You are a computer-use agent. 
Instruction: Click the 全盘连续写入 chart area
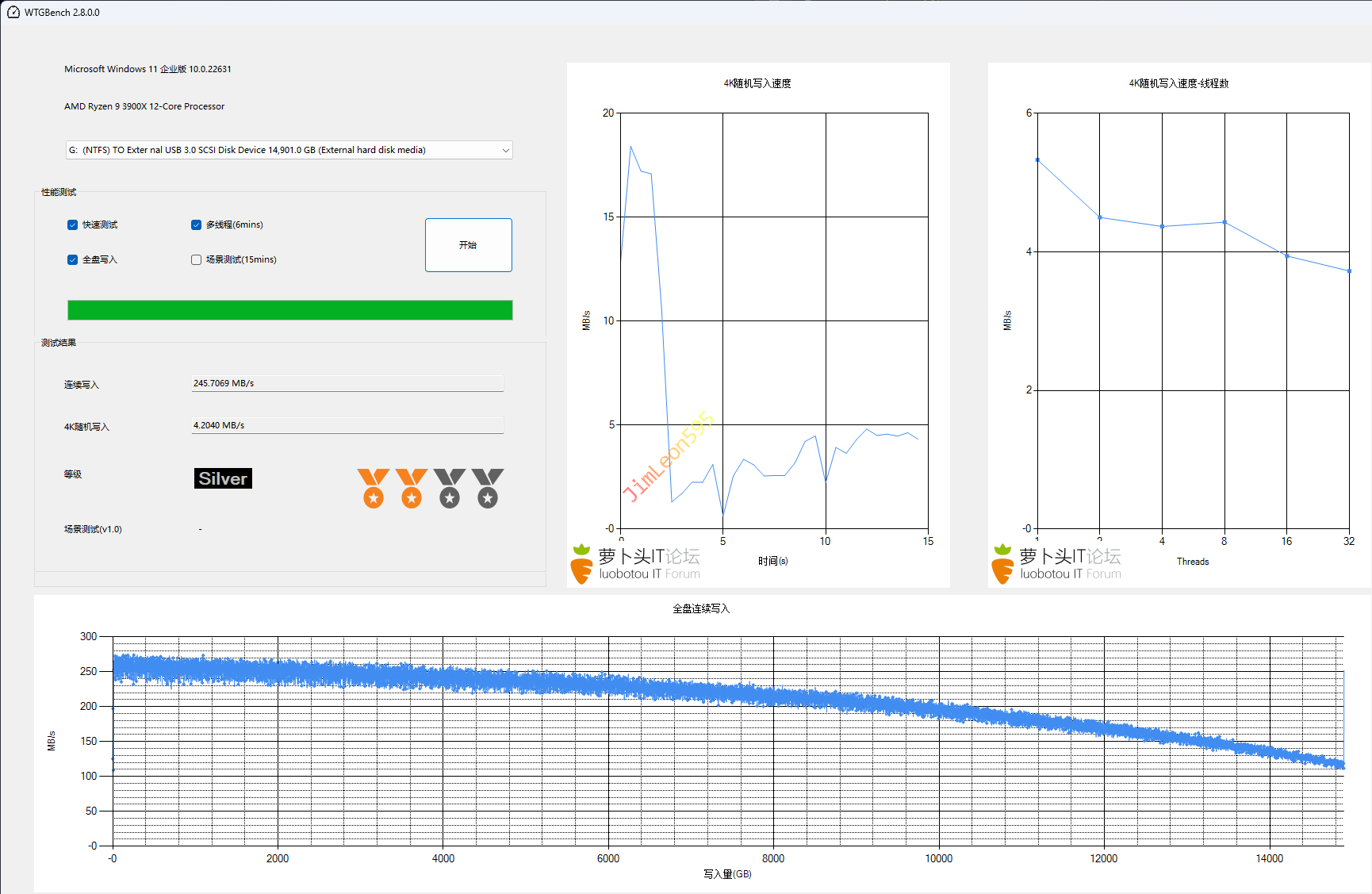(727, 740)
